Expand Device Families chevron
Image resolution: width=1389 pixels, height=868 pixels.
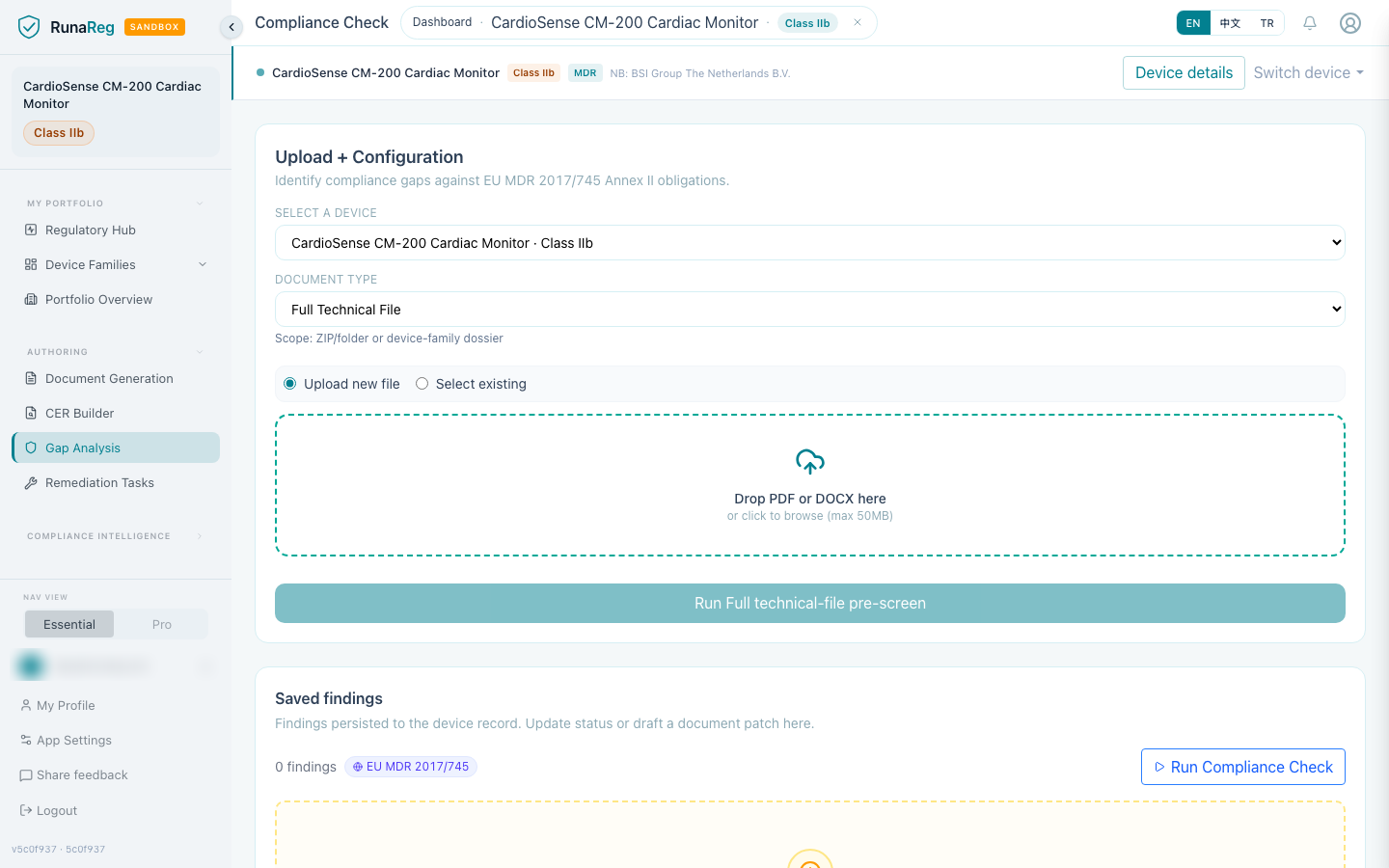(203, 264)
